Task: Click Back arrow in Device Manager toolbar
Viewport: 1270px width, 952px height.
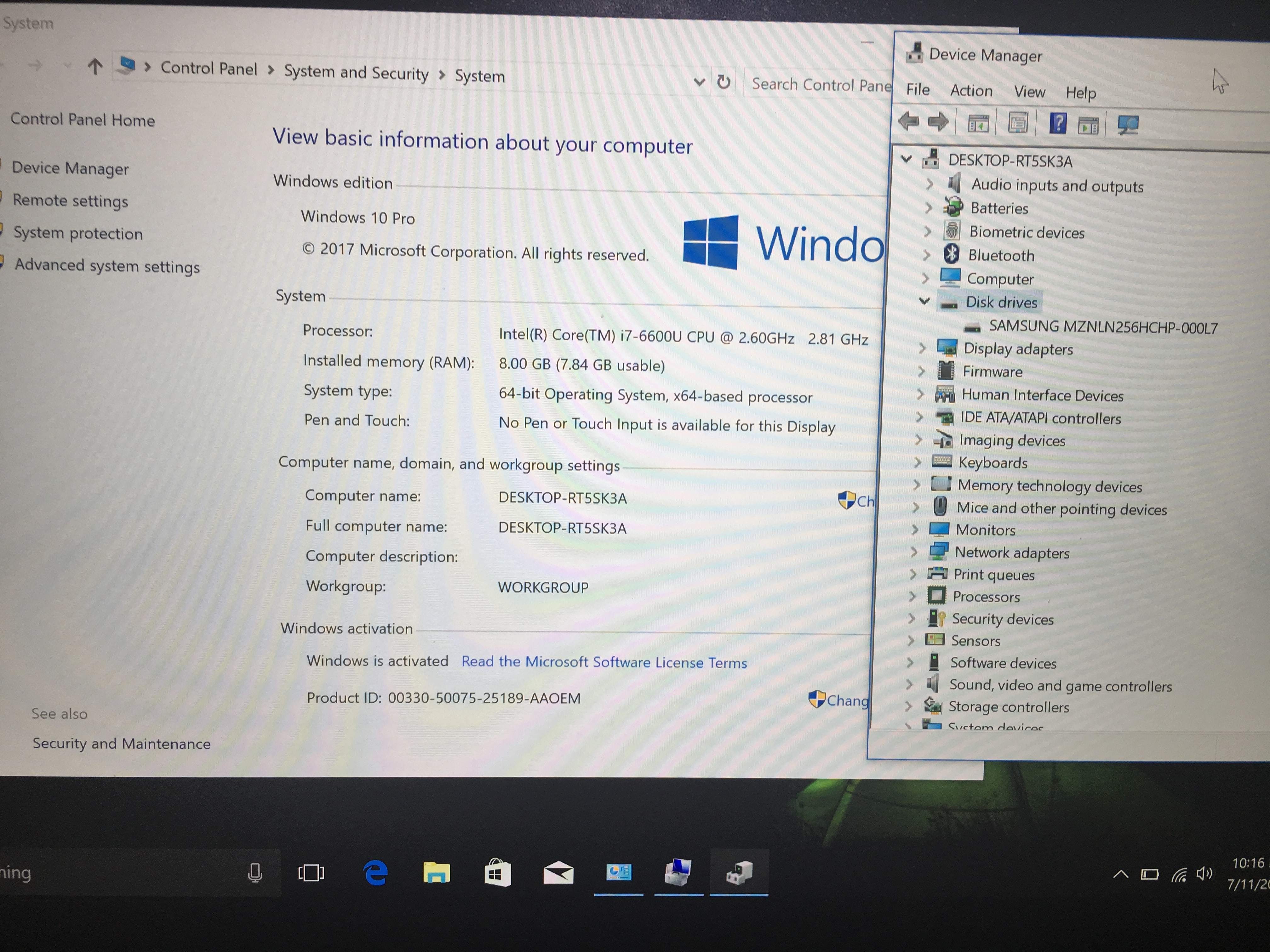Action: pos(909,122)
